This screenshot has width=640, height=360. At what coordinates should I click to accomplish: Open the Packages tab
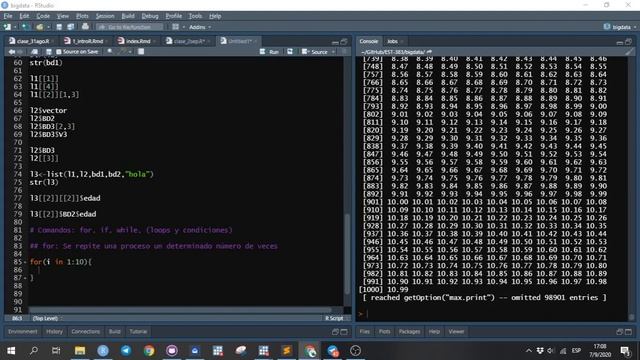409,331
